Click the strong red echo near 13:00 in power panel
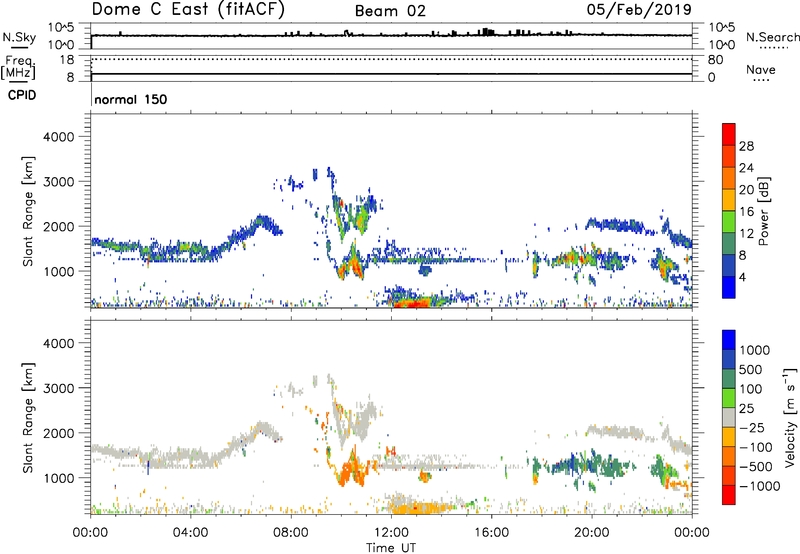 click(x=413, y=304)
